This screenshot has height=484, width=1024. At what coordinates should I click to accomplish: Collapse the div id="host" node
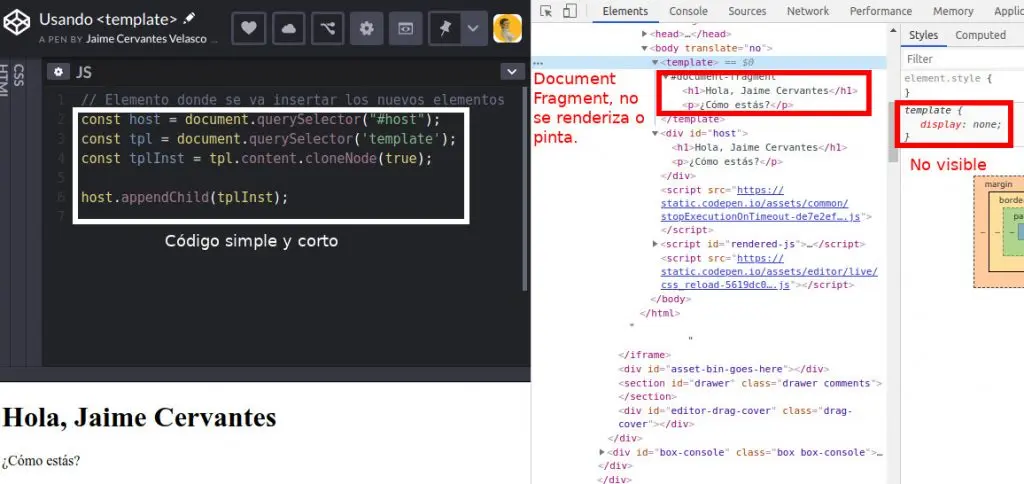point(655,133)
